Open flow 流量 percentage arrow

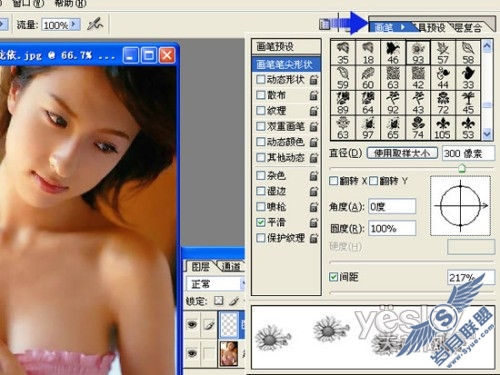tap(74, 24)
